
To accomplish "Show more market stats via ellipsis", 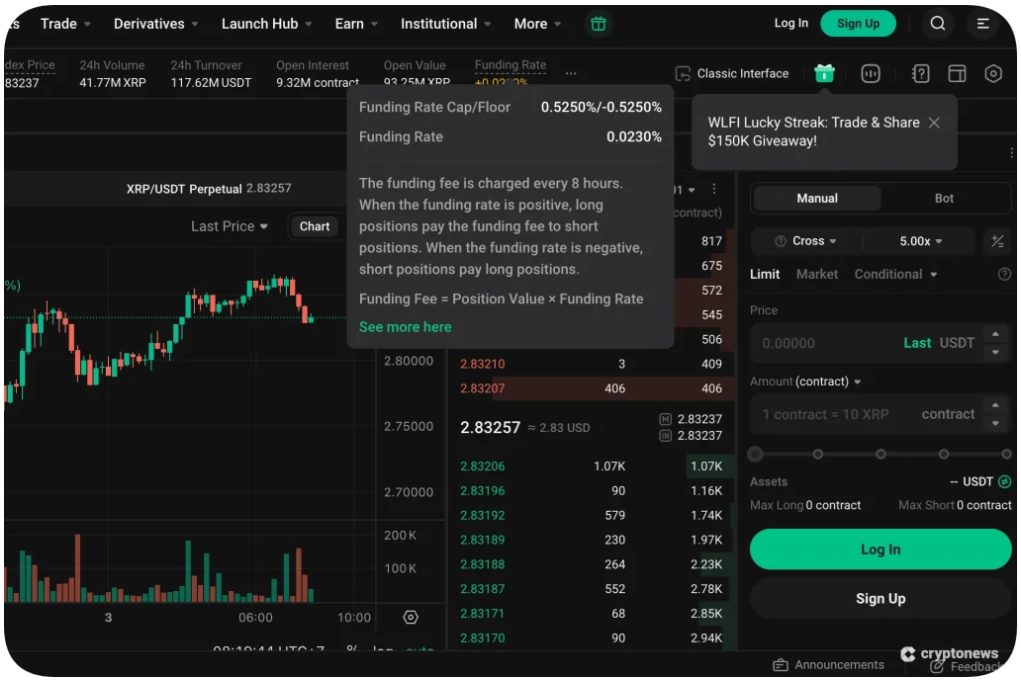I will [x=571, y=74].
